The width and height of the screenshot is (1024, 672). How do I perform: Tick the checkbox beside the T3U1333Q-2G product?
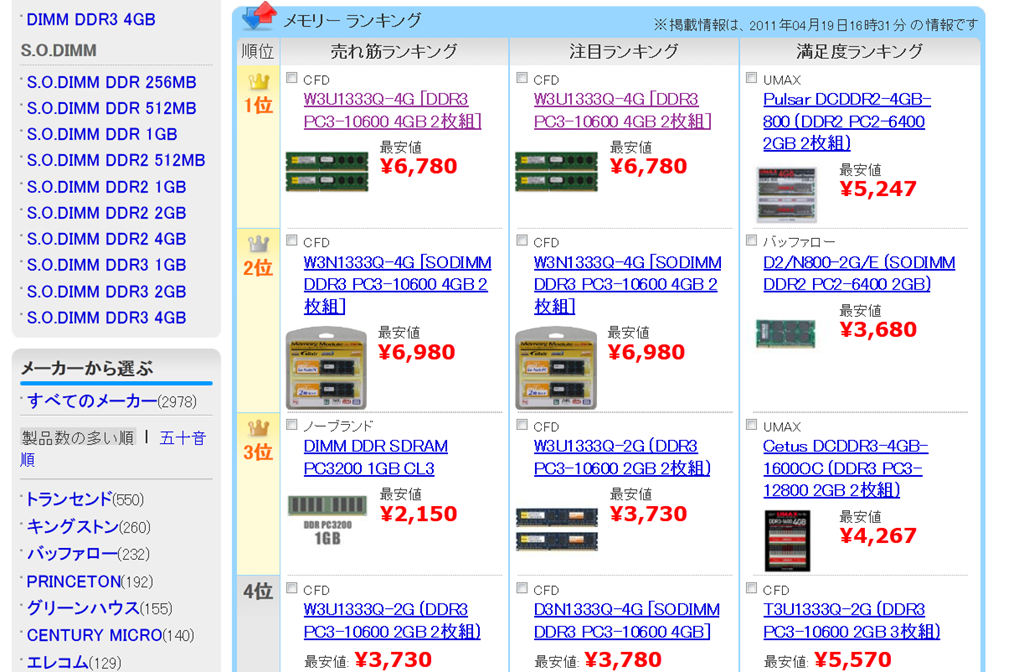(752, 588)
